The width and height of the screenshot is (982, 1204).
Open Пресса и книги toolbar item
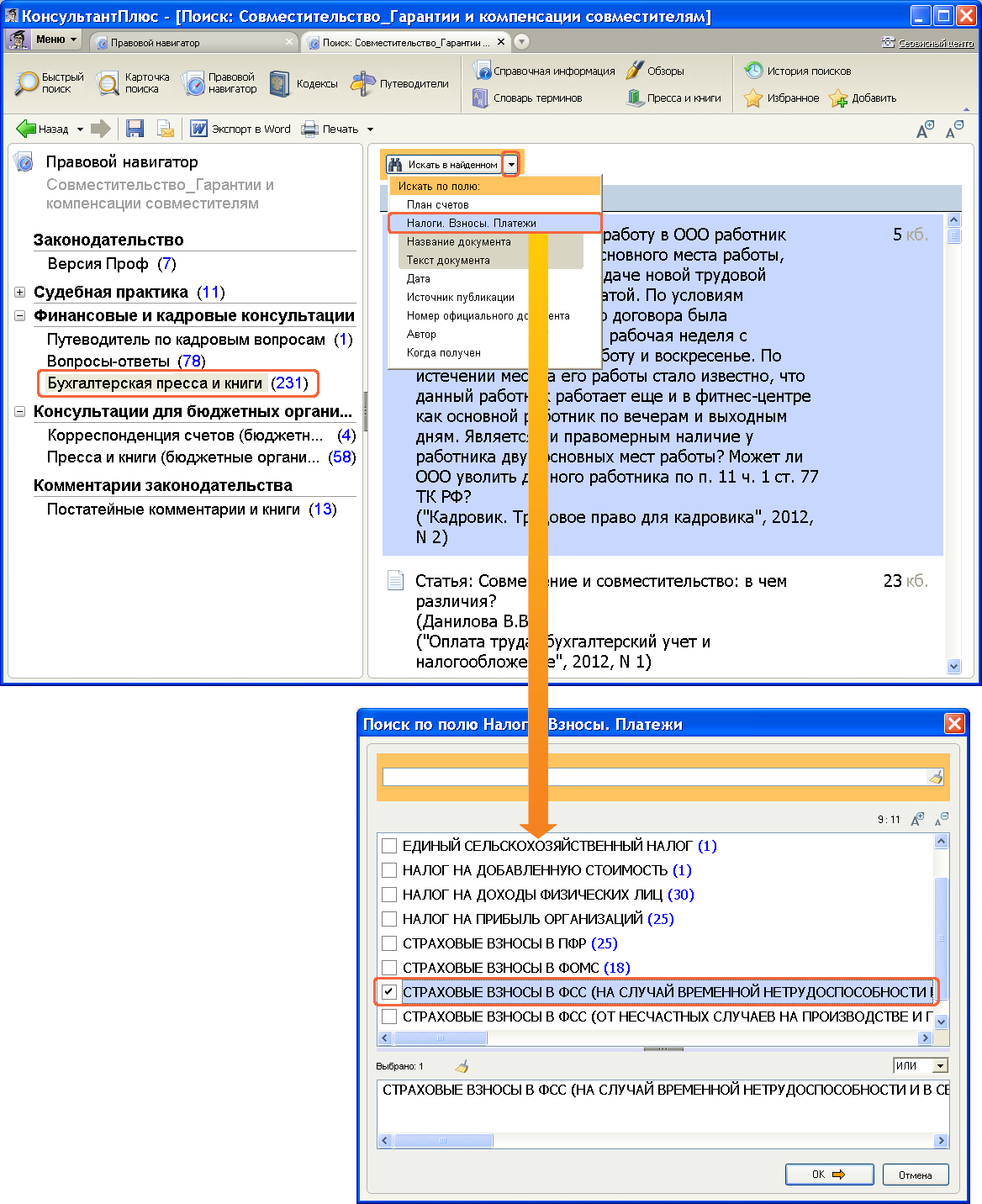point(673,98)
